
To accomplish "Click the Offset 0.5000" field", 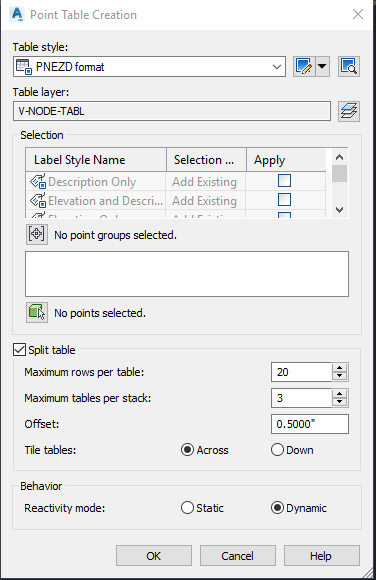I will click(x=310, y=424).
